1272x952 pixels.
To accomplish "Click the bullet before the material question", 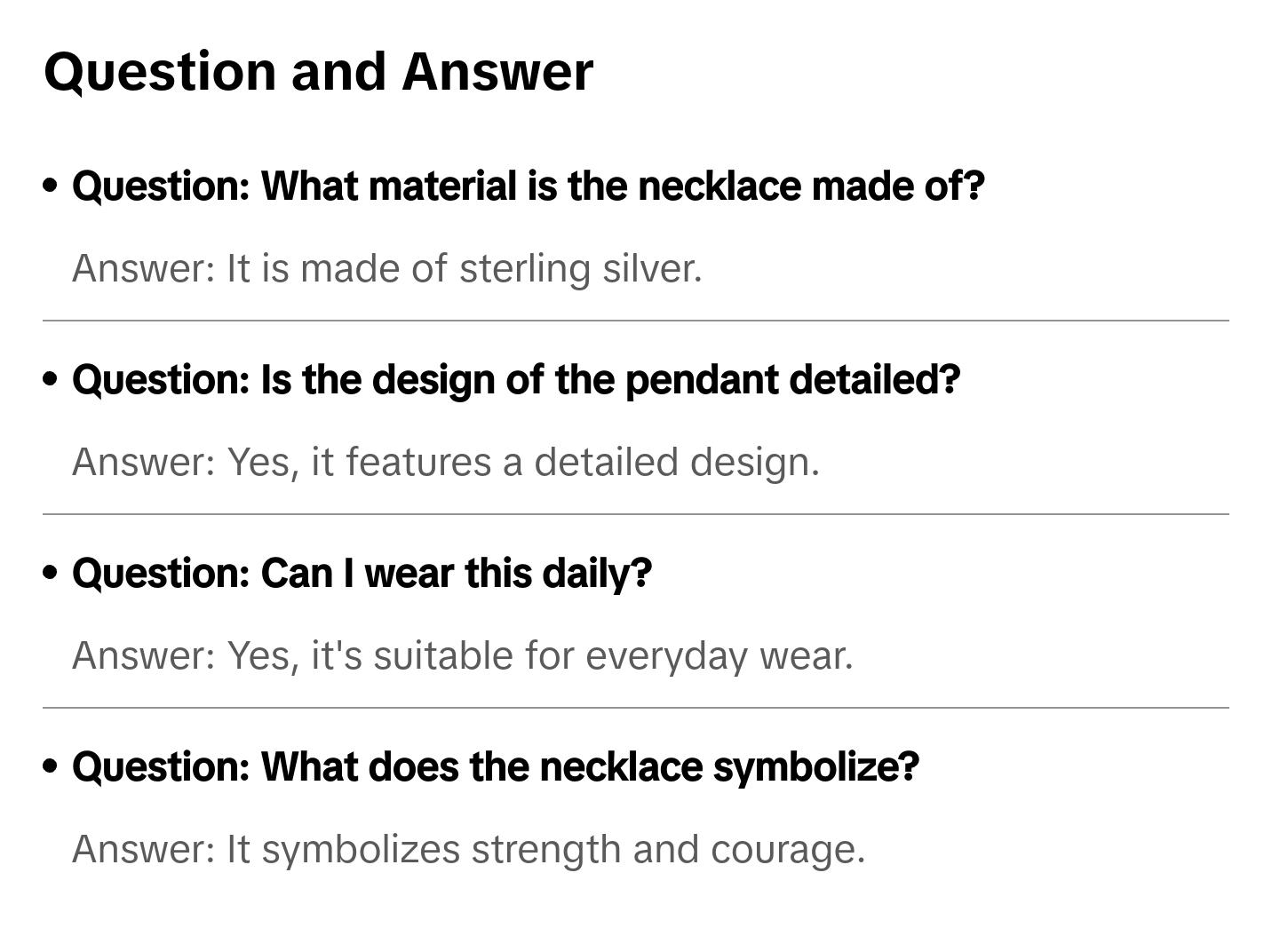I will 51,186.
